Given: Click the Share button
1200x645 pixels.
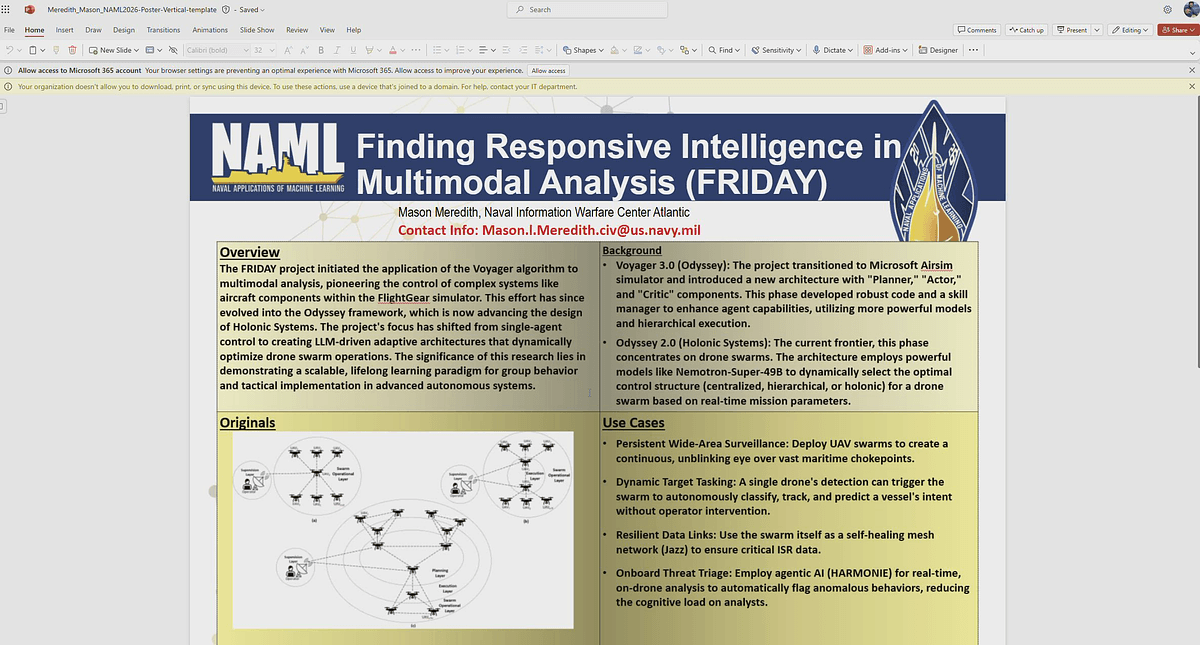Looking at the screenshot, I should (x=1177, y=30).
